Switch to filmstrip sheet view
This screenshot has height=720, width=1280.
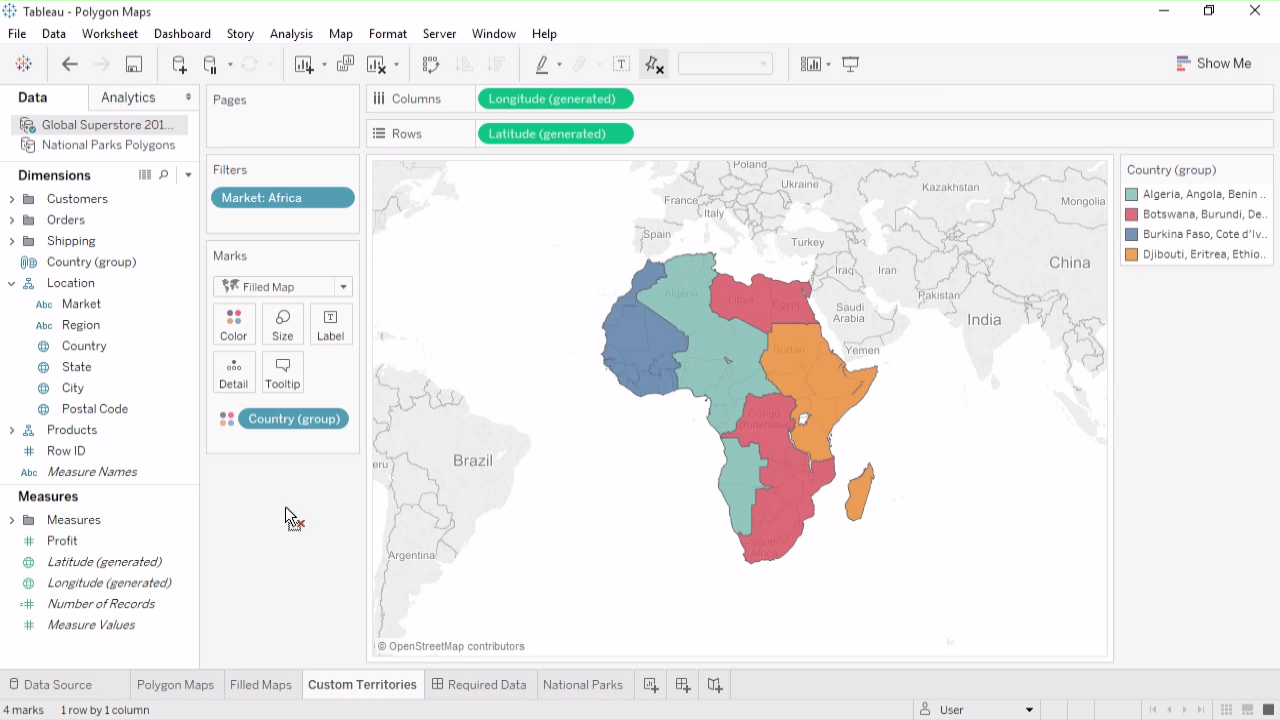(1247, 710)
